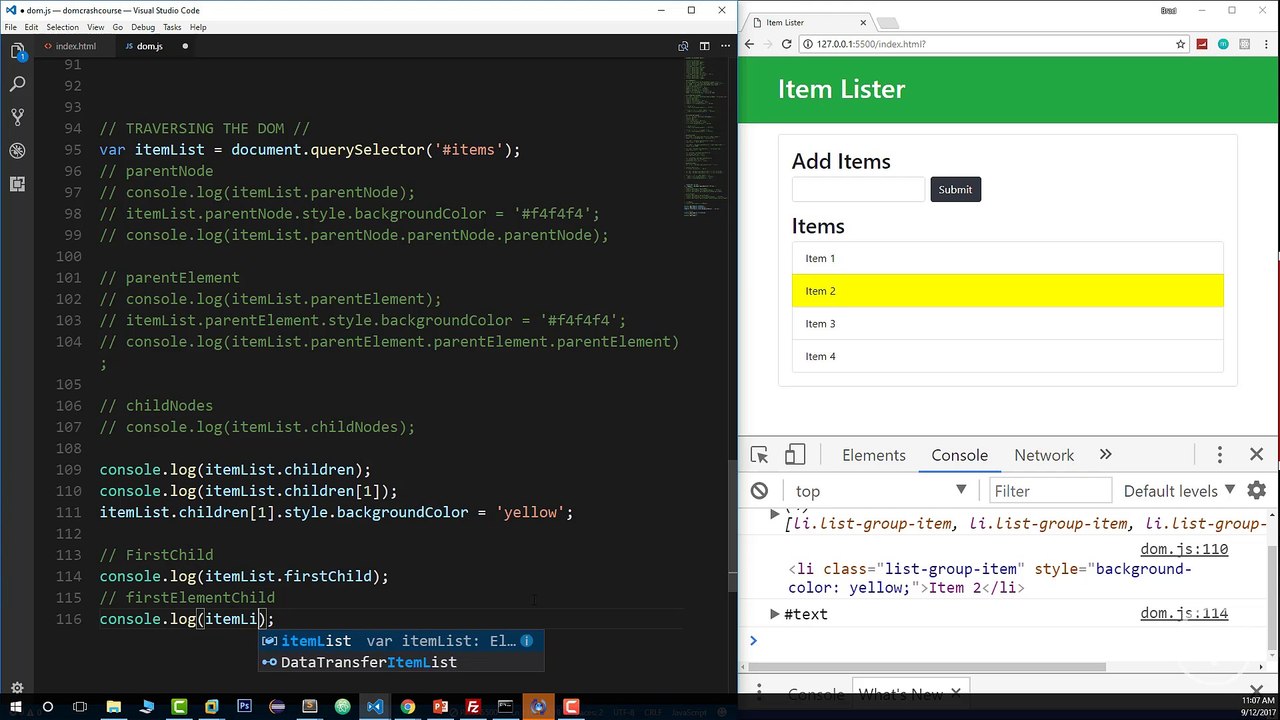The height and width of the screenshot is (720, 1280).
Task: Toggle device toolbar in DevTools
Action: click(795, 455)
